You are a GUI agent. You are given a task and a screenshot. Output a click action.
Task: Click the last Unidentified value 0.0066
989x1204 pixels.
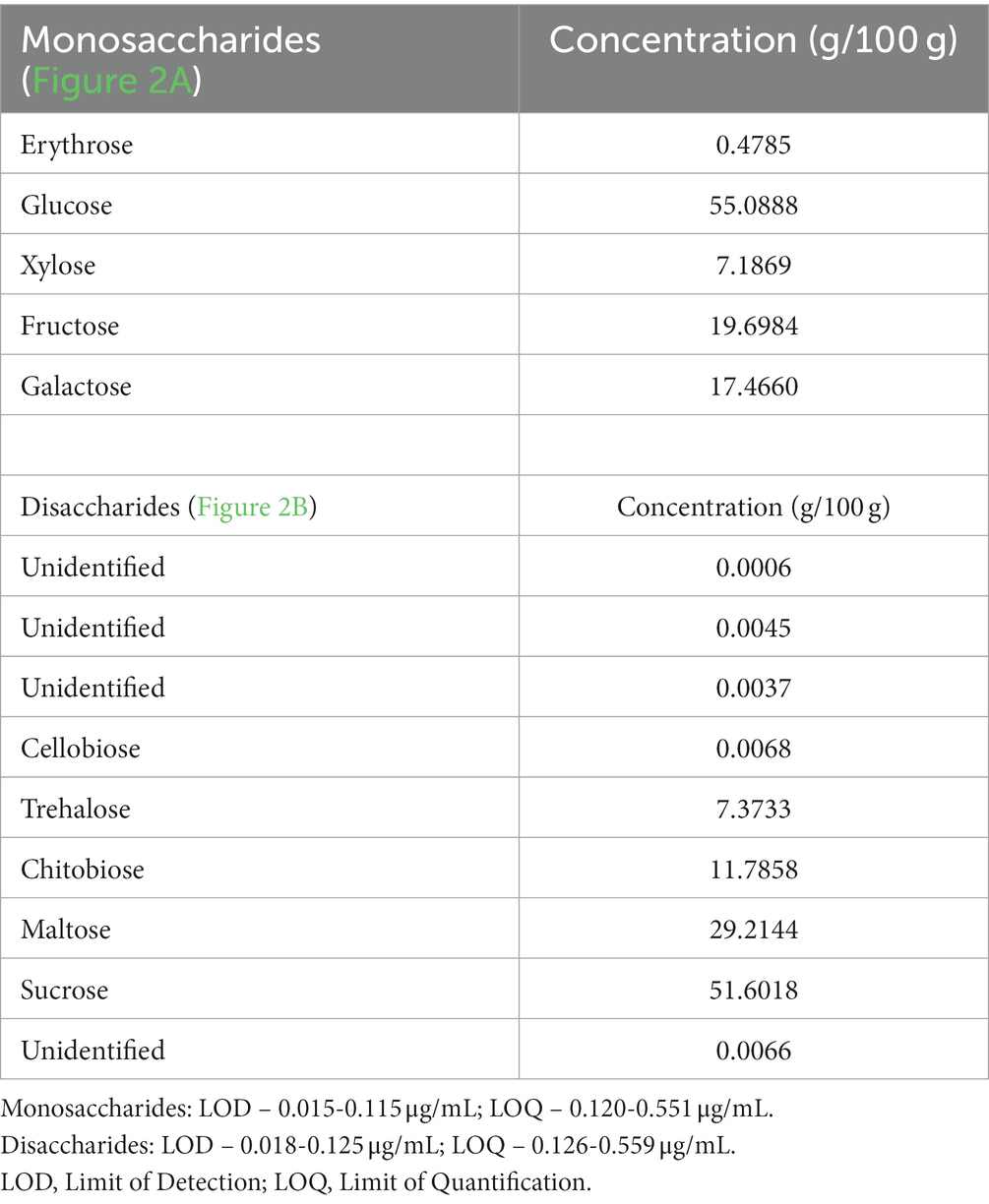(754, 1051)
